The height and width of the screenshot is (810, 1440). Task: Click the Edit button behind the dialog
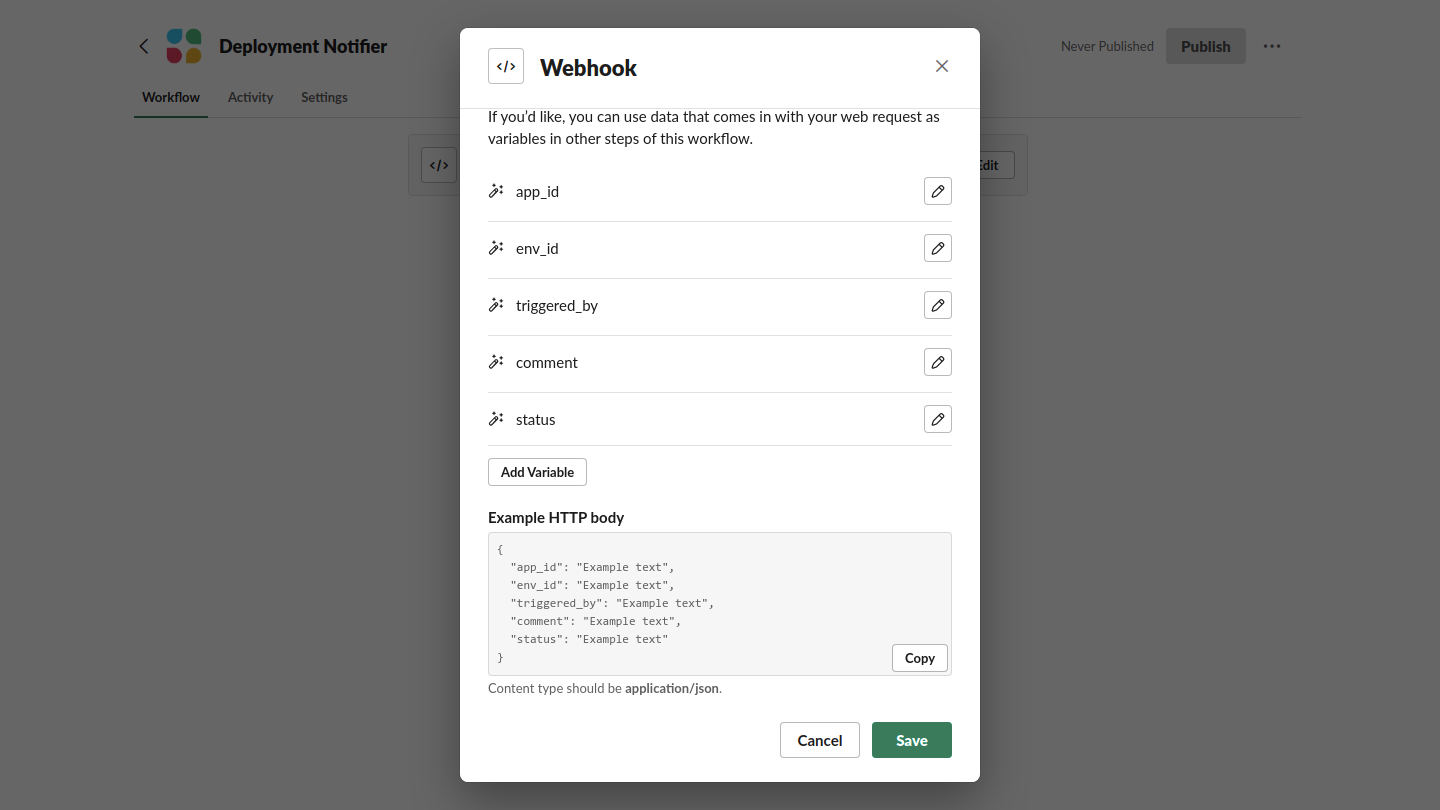click(x=996, y=165)
